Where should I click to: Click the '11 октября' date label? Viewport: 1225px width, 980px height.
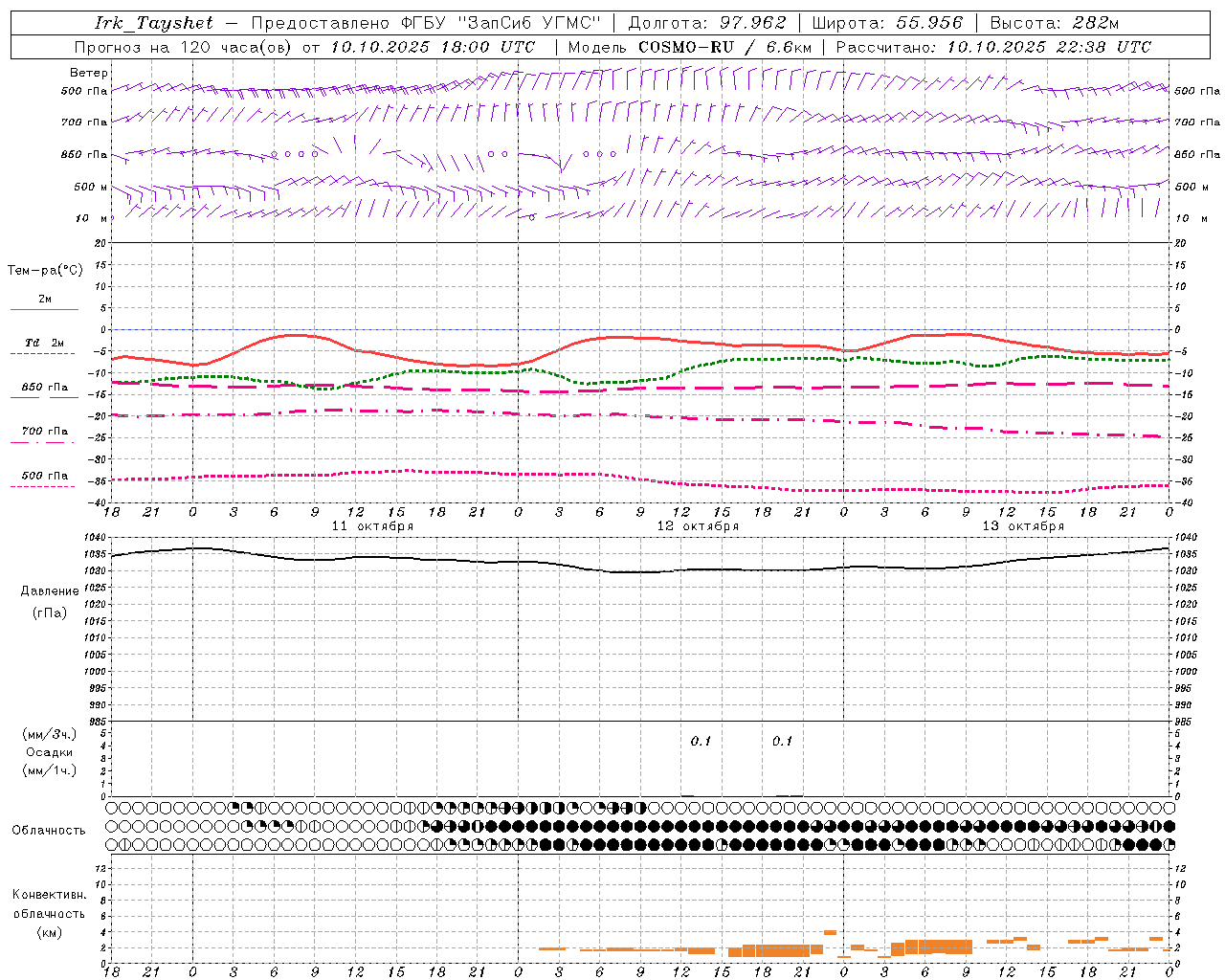[372, 526]
